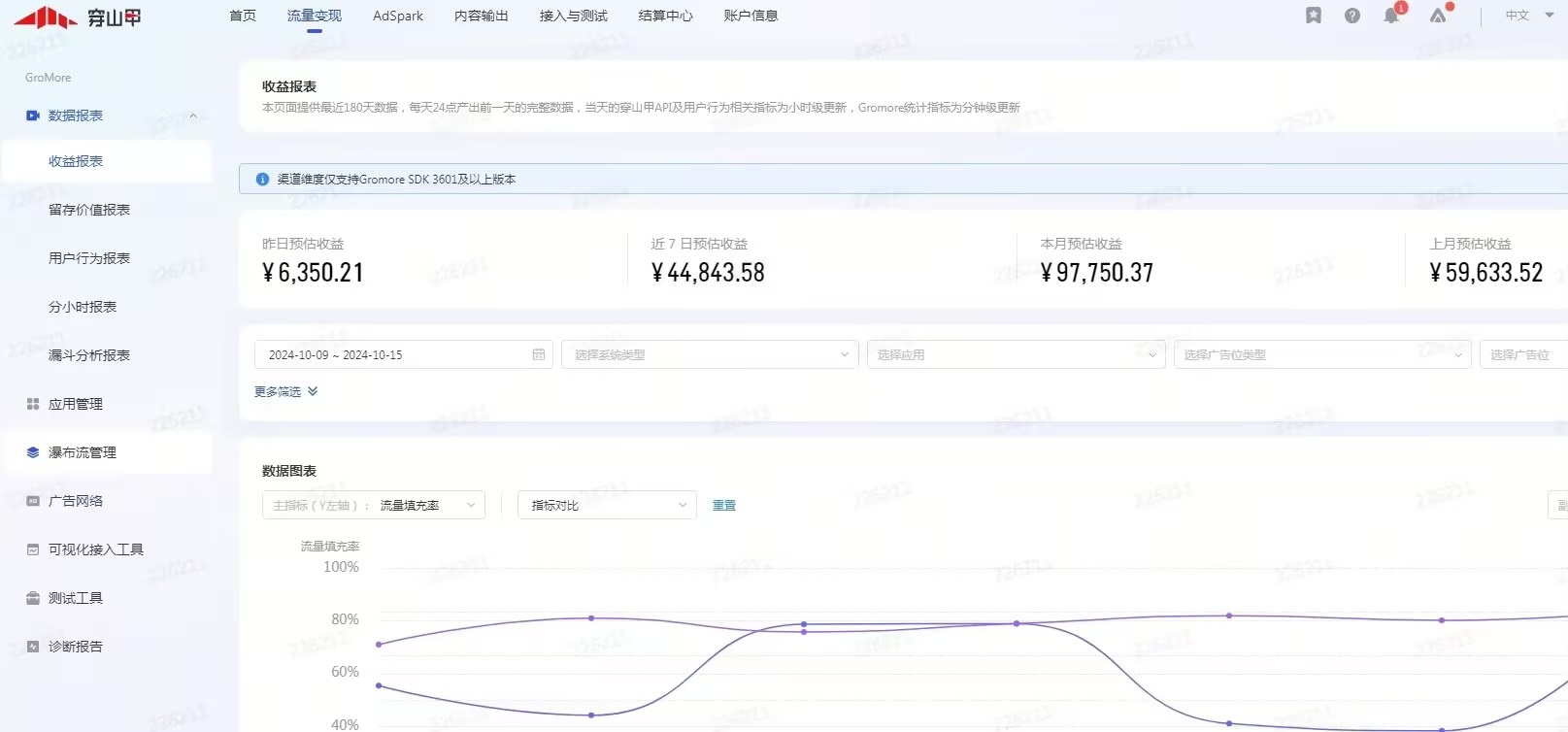The width and height of the screenshot is (1568, 732).
Task: Open 结算中心 in top navigation
Action: [x=666, y=16]
